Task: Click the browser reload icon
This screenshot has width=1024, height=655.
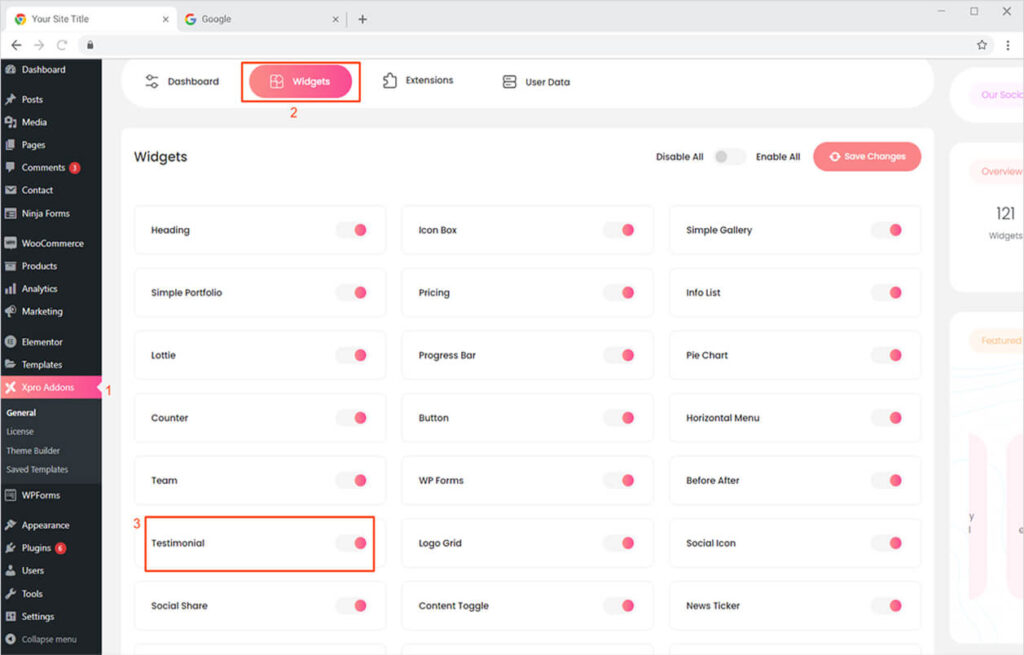Action: pos(62,45)
